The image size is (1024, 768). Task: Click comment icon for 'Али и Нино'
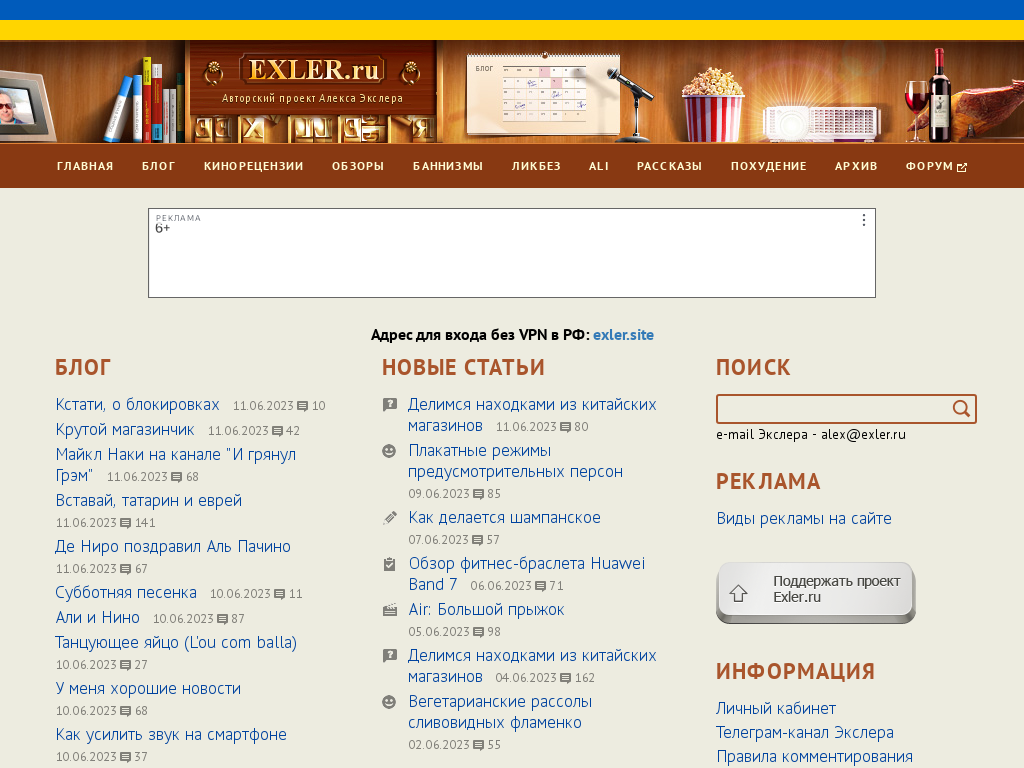[x=223, y=619]
